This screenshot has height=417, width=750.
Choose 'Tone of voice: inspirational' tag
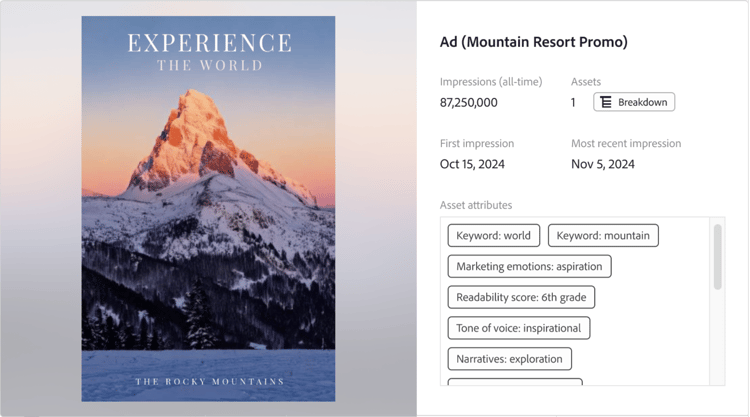point(518,327)
